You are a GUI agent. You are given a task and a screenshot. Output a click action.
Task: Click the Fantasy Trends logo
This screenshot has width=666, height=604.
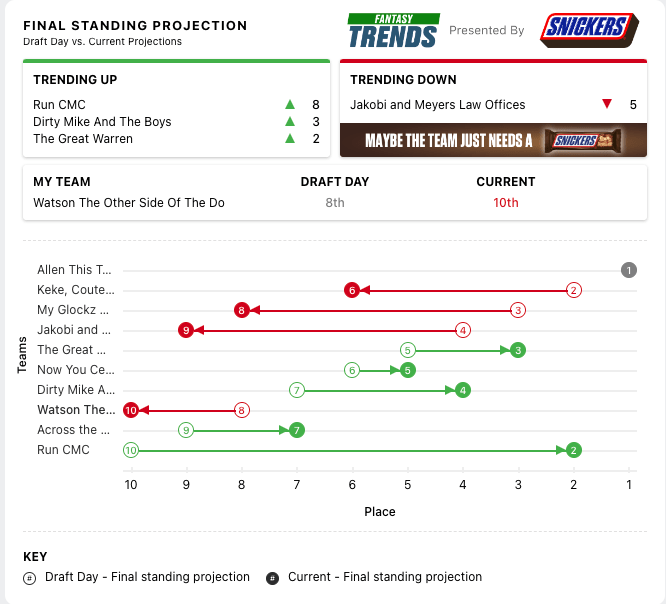(x=392, y=30)
